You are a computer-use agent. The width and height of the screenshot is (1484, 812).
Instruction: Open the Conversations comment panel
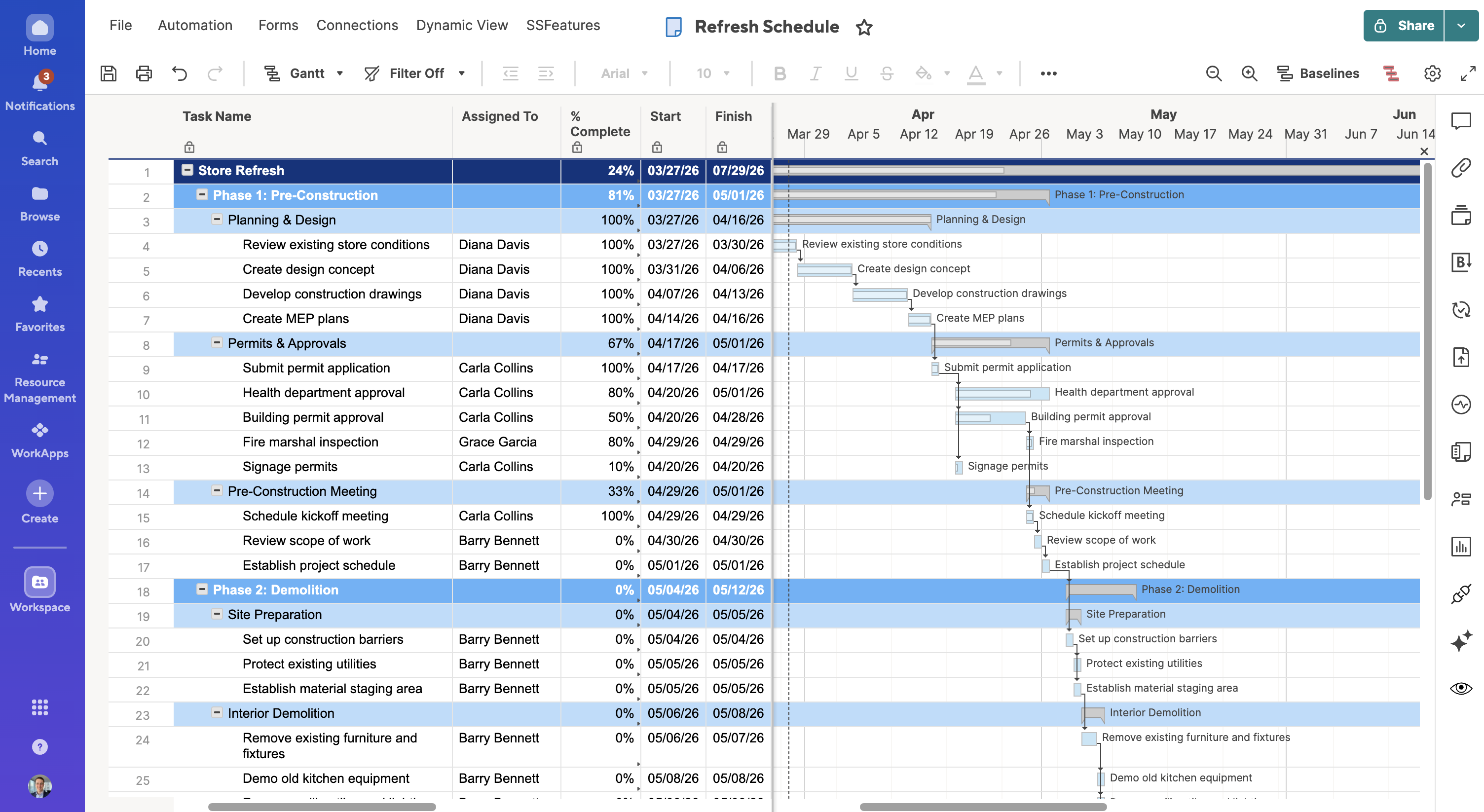coord(1460,120)
